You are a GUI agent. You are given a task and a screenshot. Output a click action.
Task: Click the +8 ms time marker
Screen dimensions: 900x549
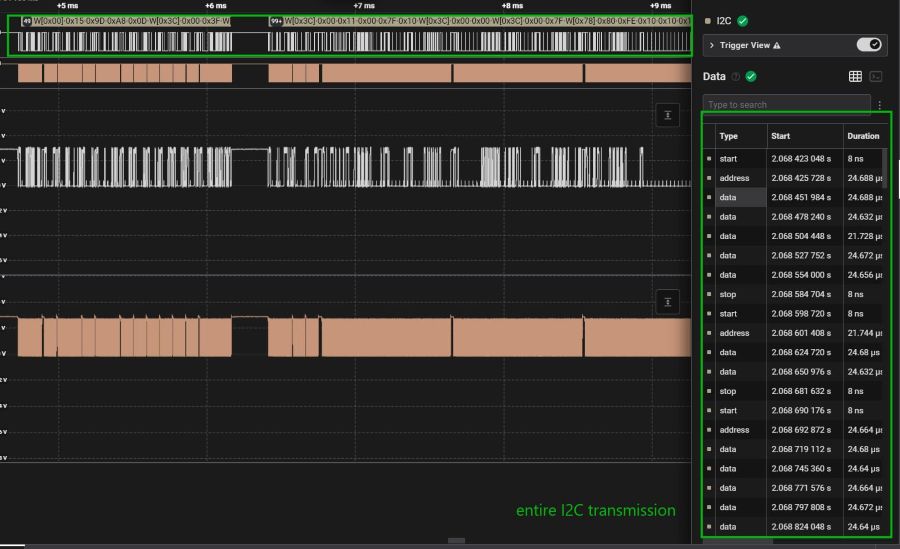[x=512, y=6]
